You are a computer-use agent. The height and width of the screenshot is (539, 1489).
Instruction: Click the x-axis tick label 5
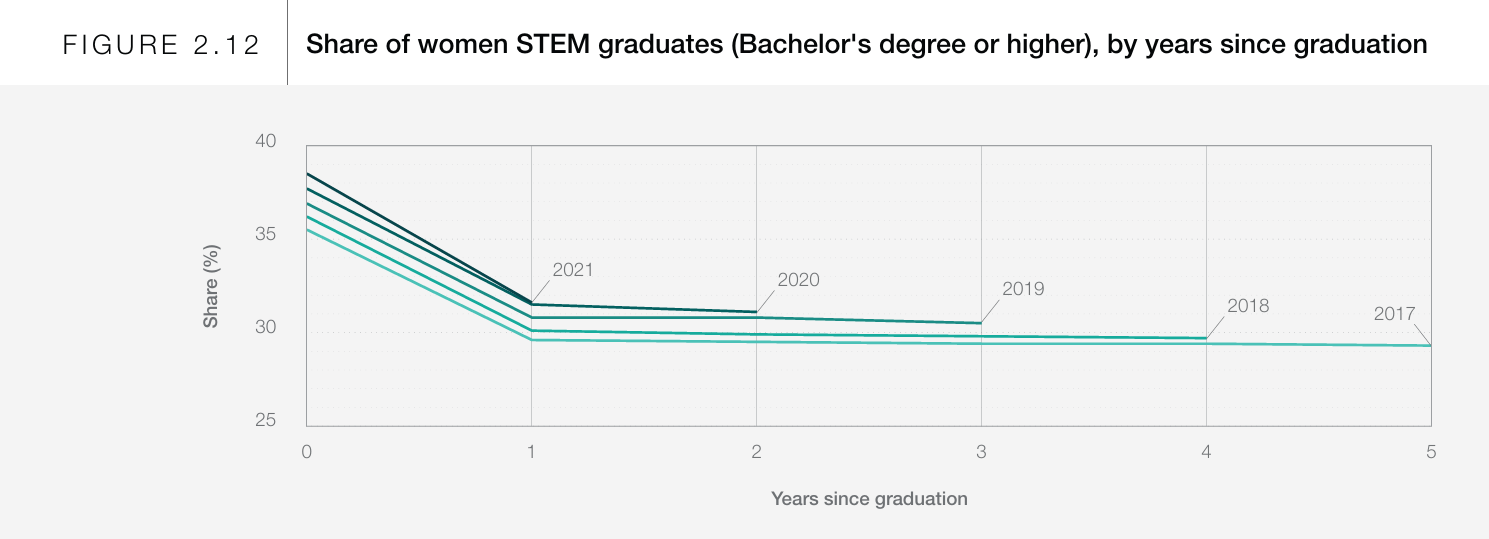pyautogui.click(x=1431, y=452)
